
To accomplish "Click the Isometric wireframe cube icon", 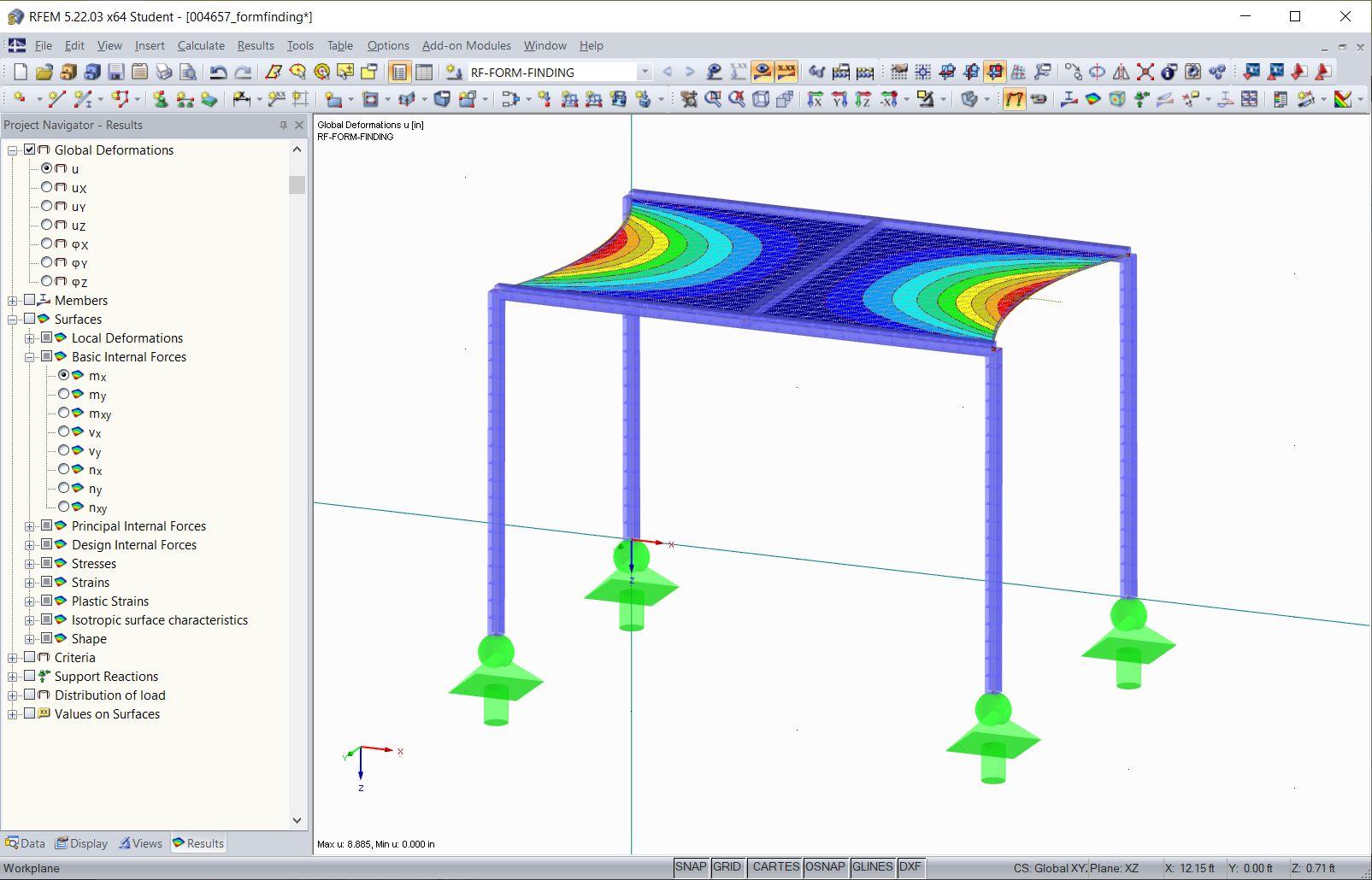I will (761, 99).
